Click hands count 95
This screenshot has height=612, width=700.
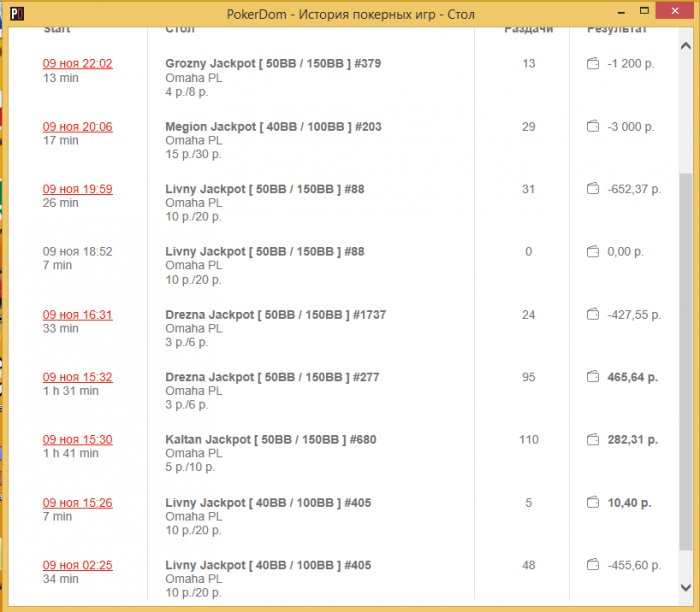click(x=529, y=377)
